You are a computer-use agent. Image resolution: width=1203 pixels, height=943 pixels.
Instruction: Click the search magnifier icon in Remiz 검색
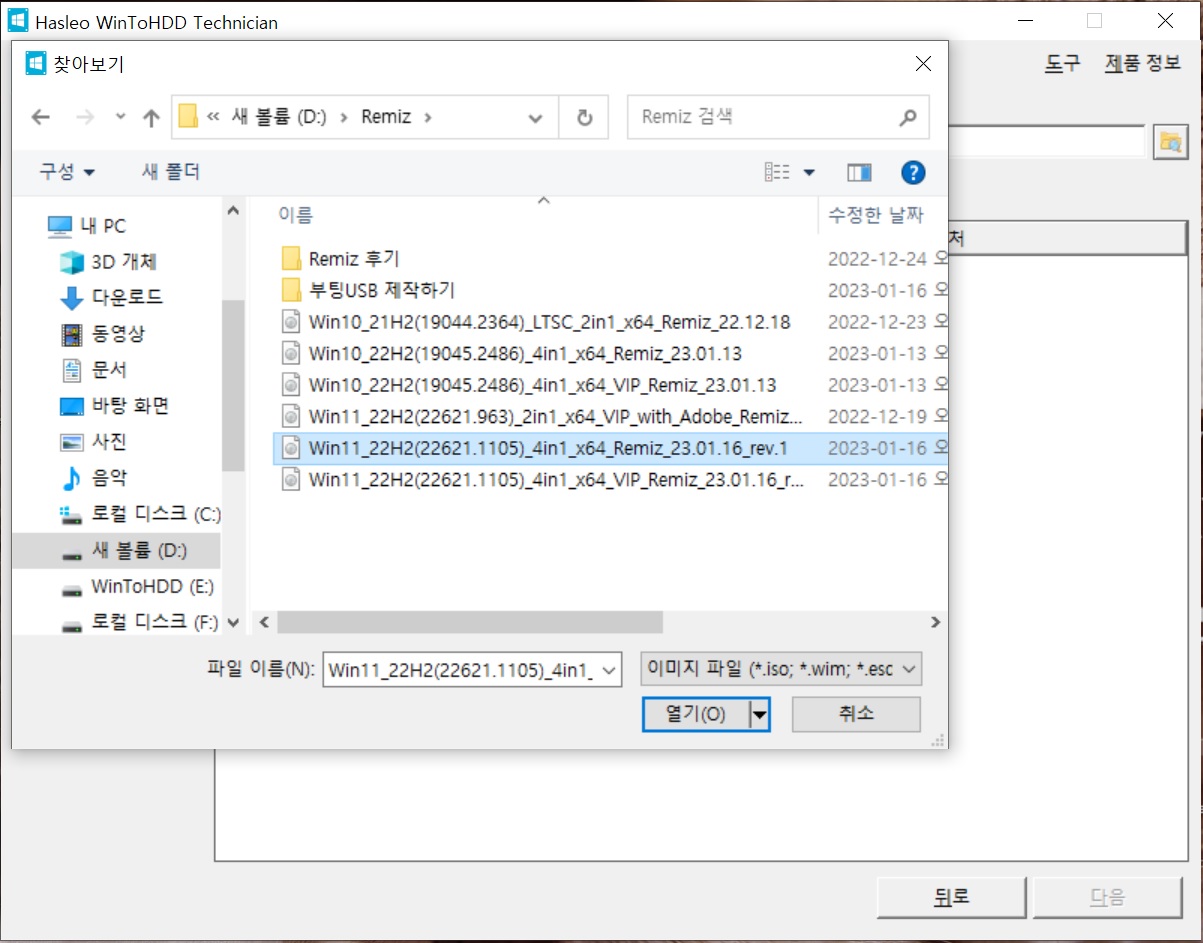[908, 117]
